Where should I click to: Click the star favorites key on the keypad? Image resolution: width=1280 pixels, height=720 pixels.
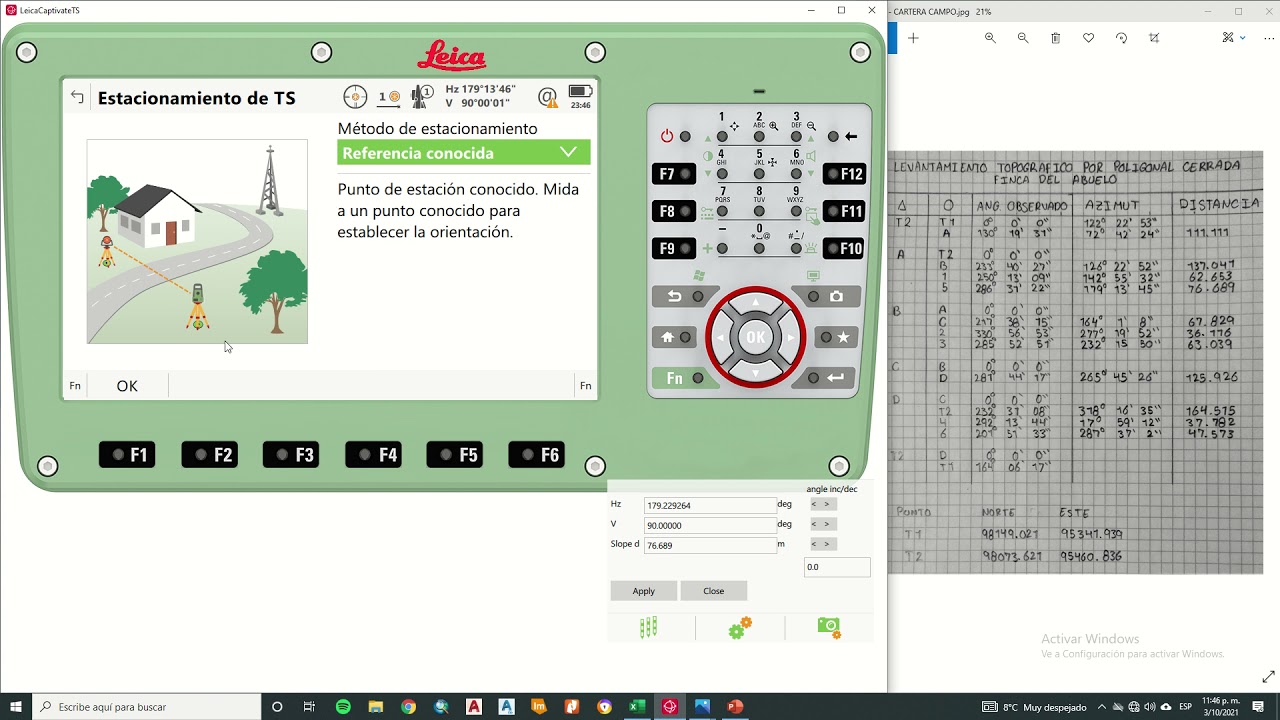836,338
